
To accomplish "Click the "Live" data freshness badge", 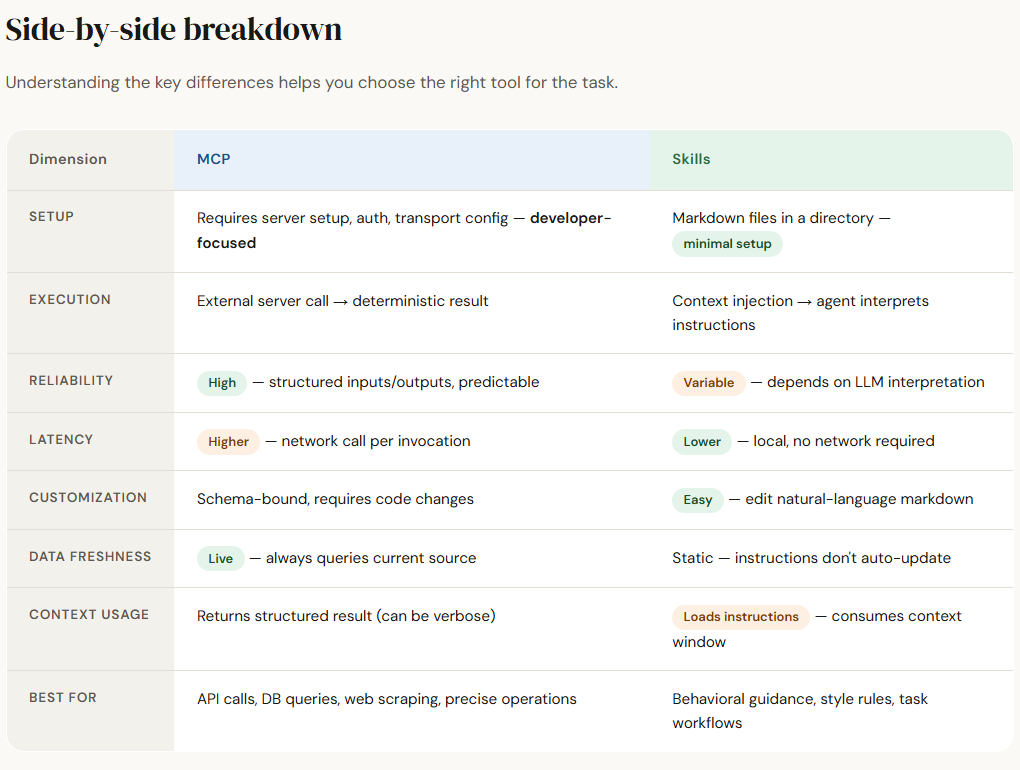I will [221, 558].
